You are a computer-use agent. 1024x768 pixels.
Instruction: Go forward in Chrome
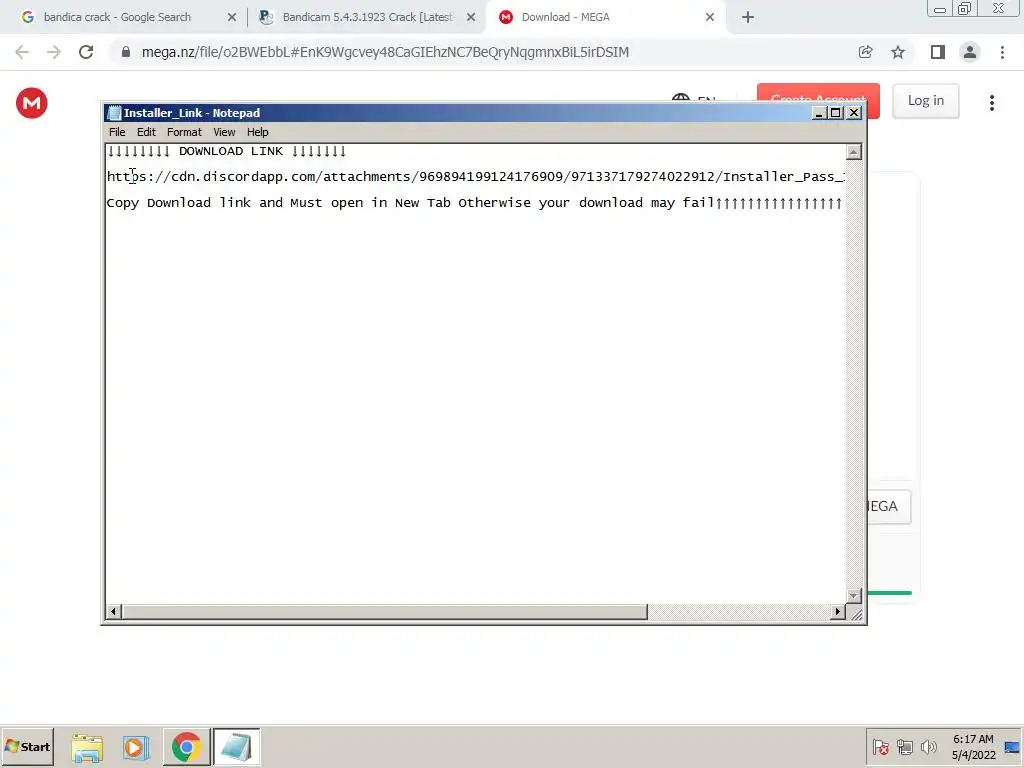pyautogui.click(x=54, y=52)
